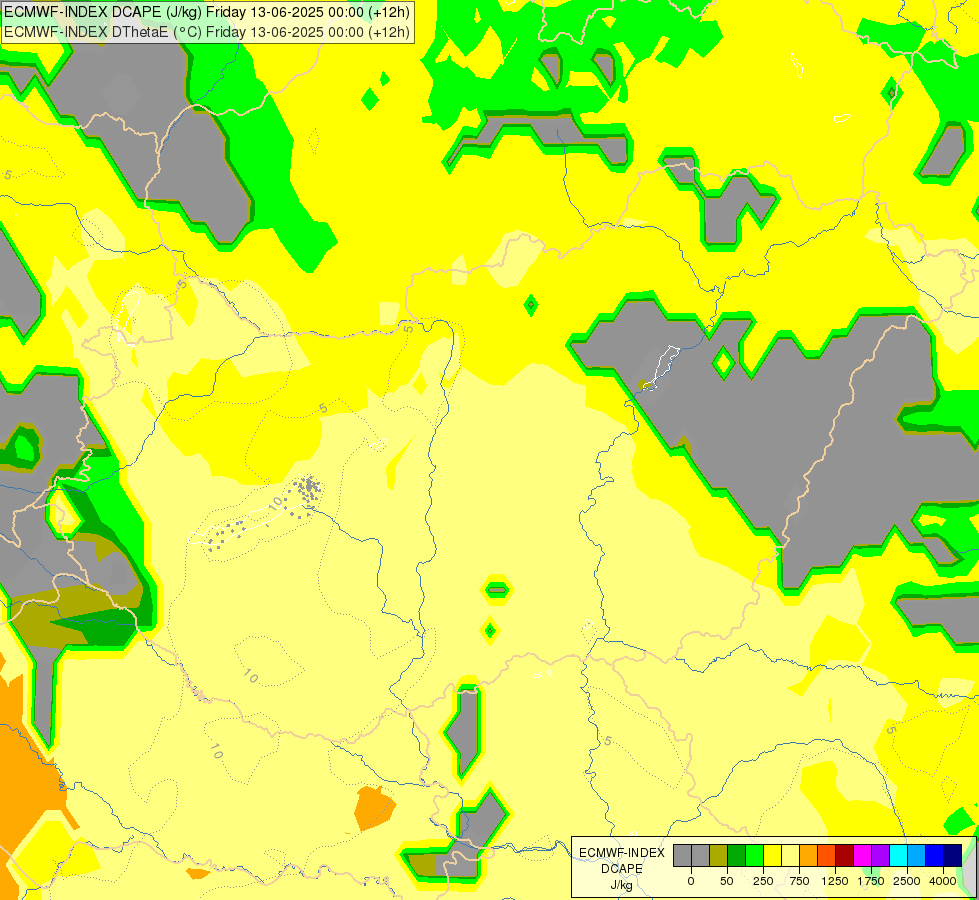This screenshot has width=979, height=900.
Task: Select the magenta legend swatch
Action: [x=863, y=856]
